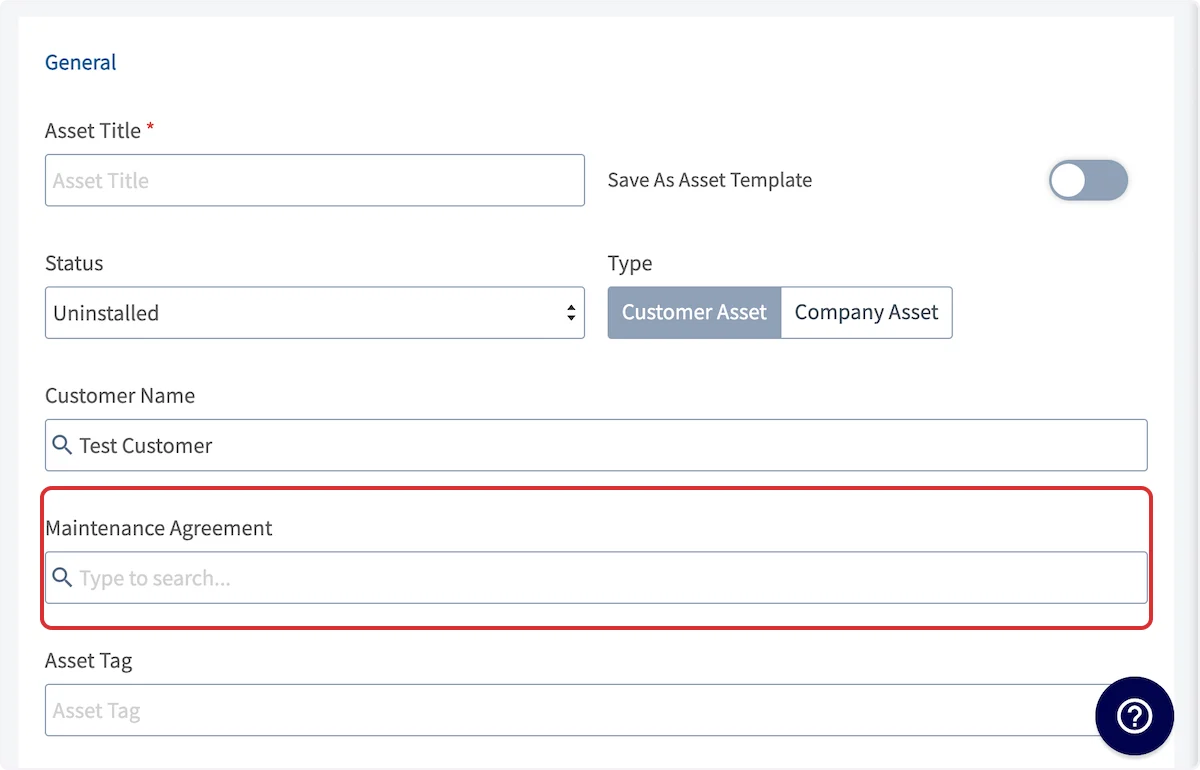
Task: Click the Maintenance Agreement search field
Action: 596,578
